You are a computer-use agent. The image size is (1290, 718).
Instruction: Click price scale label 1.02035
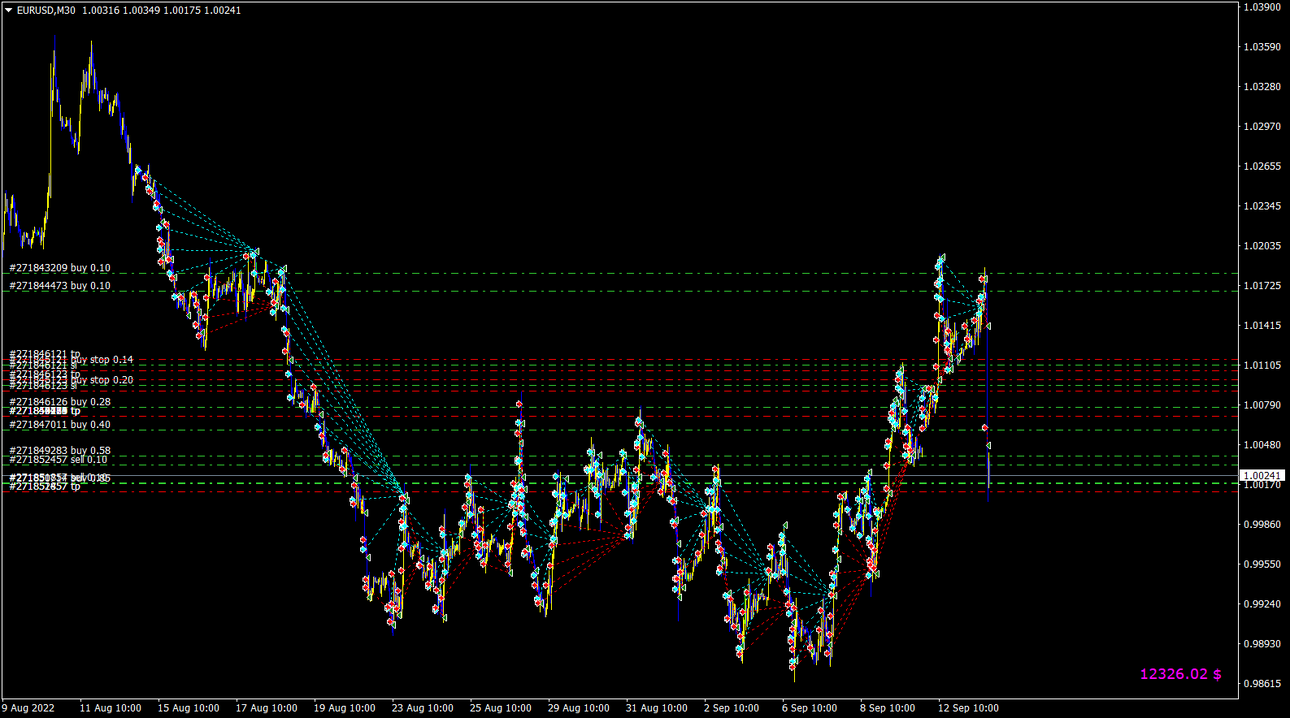click(x=1260, y=246)
